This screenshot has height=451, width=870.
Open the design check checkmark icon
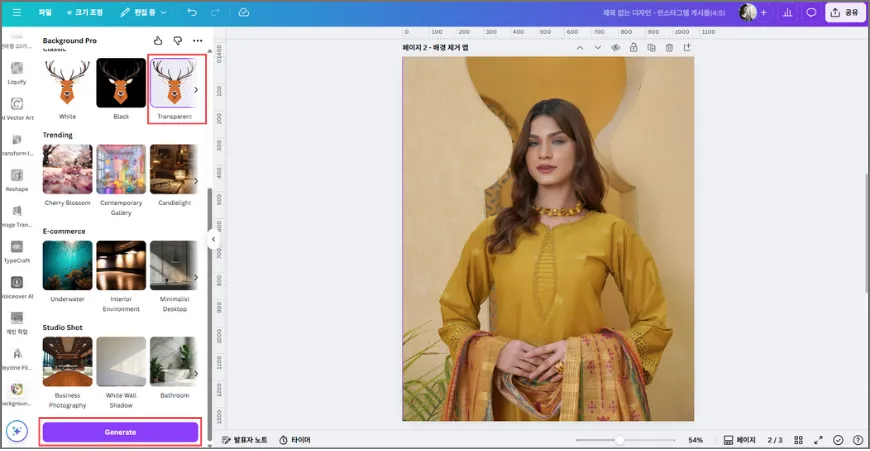pos(838,440)
